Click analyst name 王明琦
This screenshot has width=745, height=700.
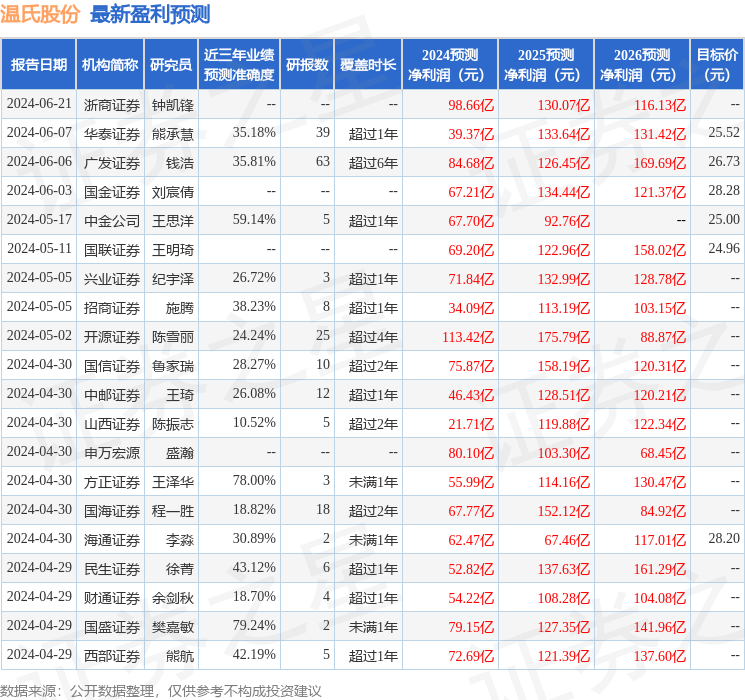point(173,249)
